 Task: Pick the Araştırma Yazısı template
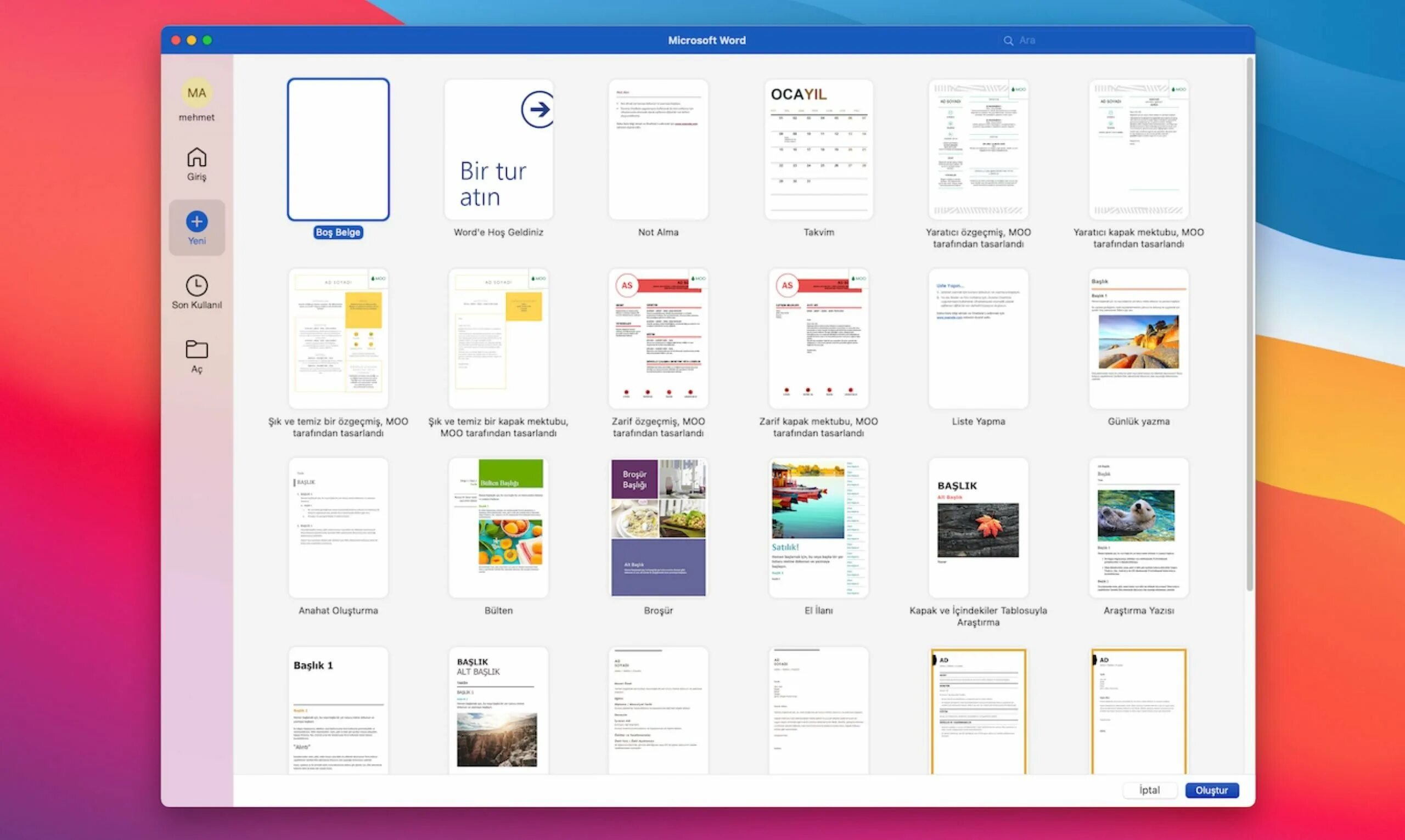coord(1138,527)
